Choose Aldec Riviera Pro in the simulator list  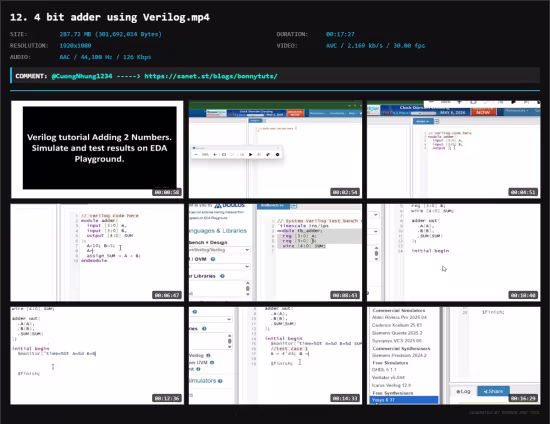pyautogui.click(x=400, y=317)
